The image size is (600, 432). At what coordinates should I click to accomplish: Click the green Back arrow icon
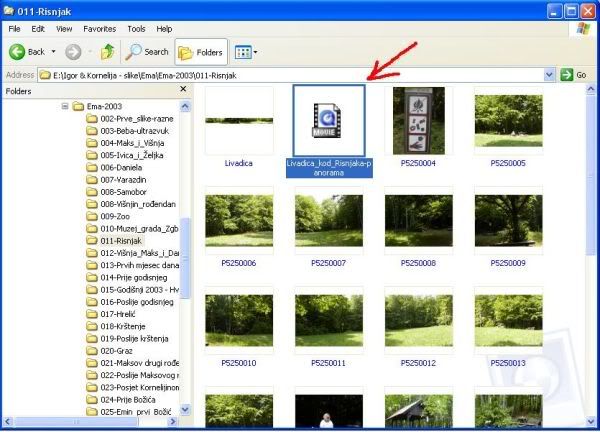tap(17, 52)
